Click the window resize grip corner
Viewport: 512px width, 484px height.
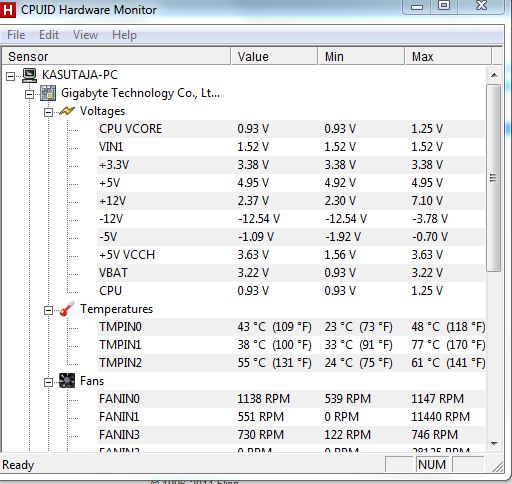pyautogui.click(x=498, y=466)
